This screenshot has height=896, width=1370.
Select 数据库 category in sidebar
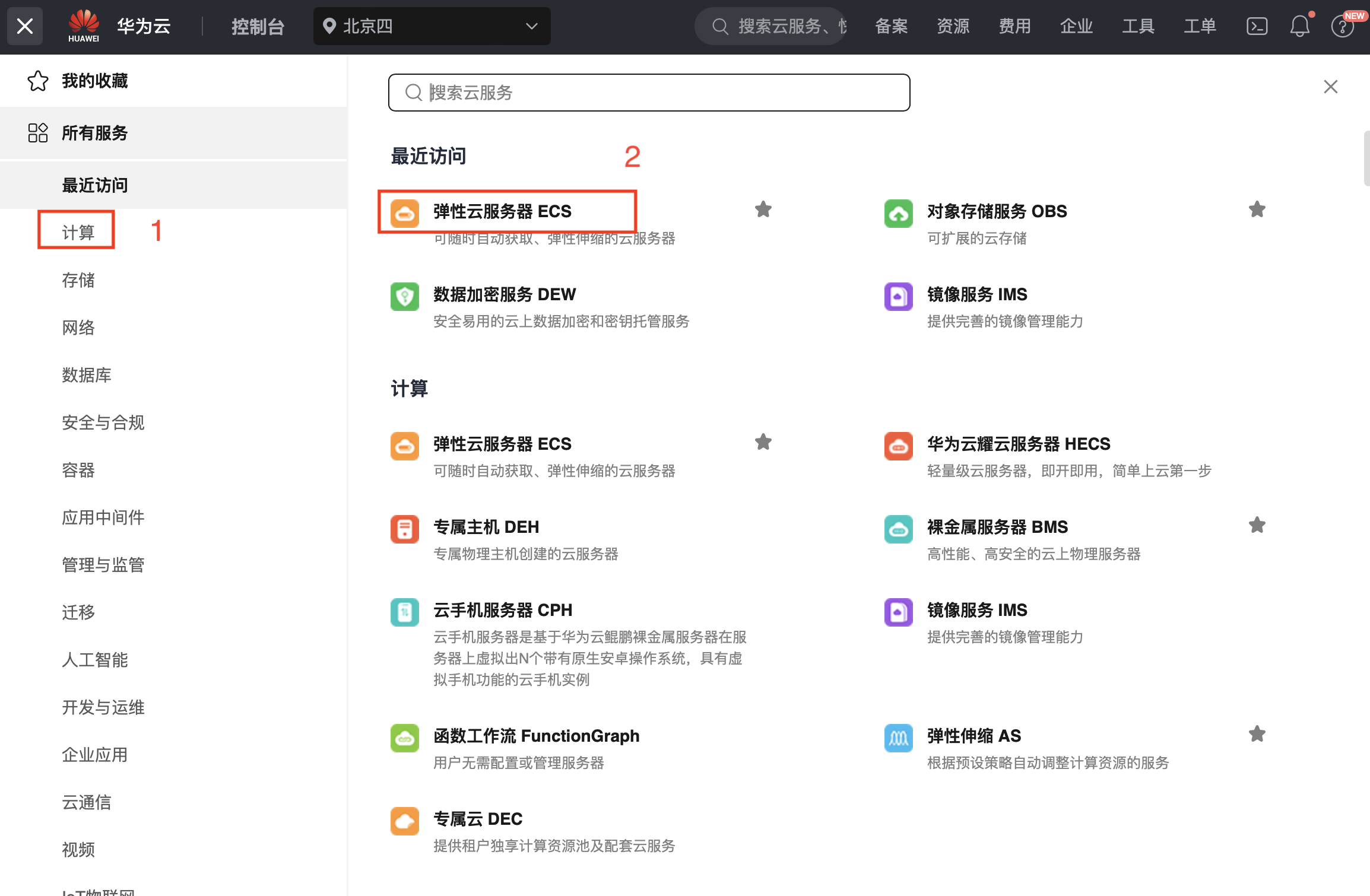[x=87, y=375]
